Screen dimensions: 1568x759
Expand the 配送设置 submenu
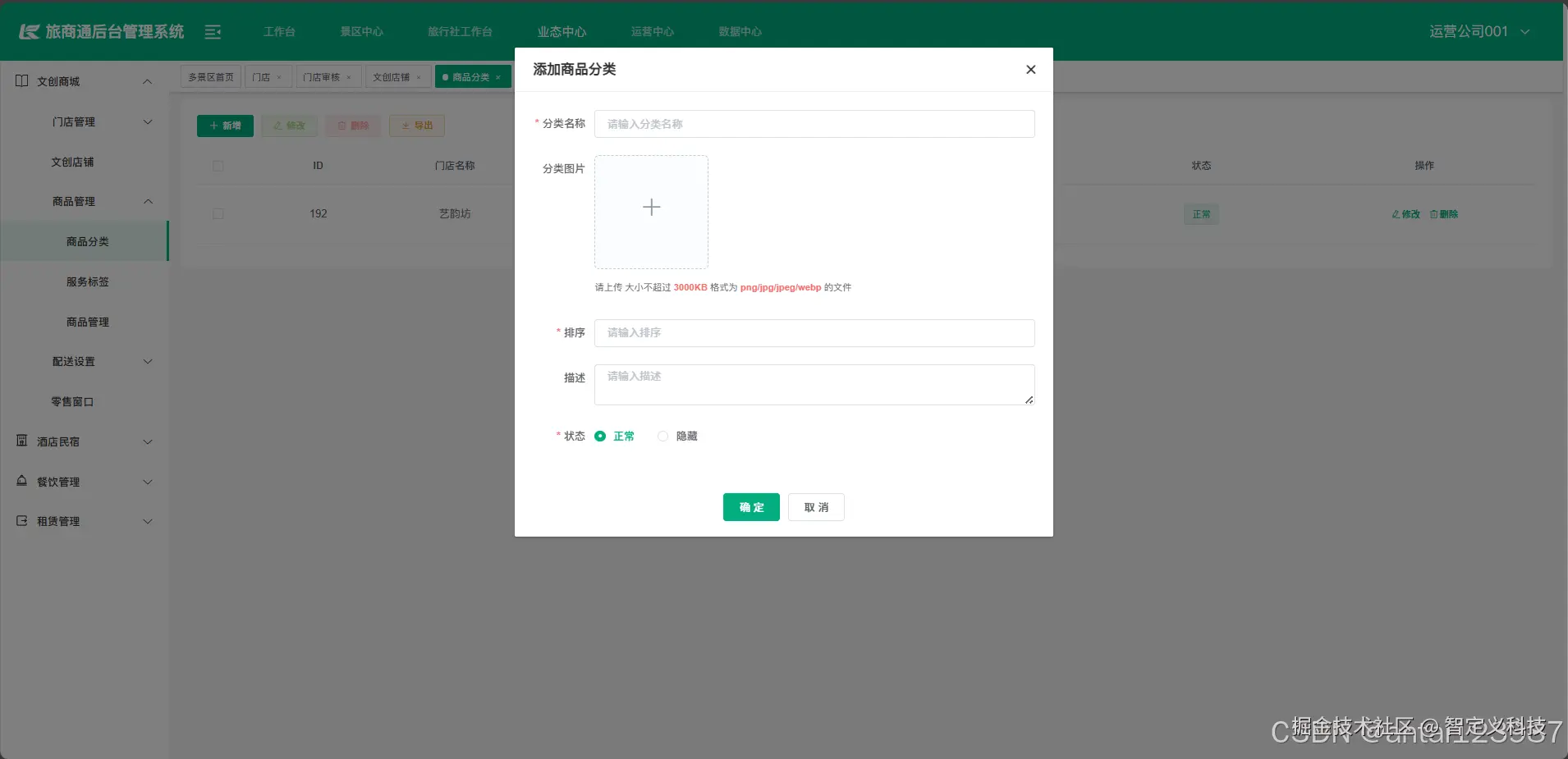point(148,361)
